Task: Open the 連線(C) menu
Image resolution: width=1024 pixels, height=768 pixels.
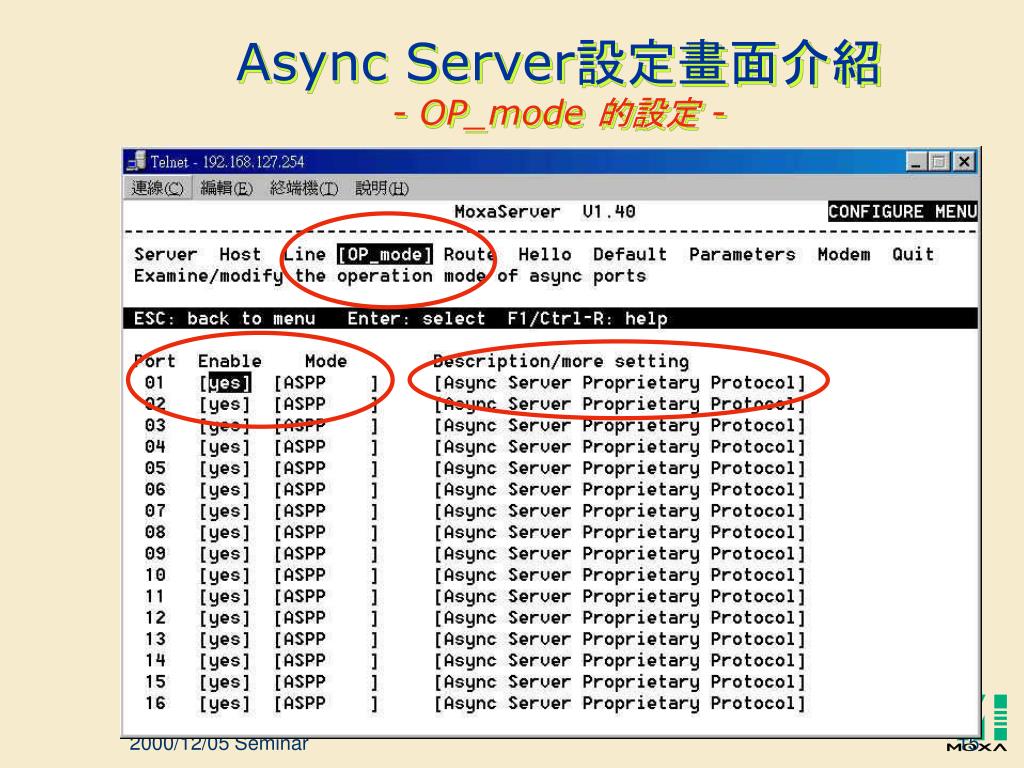Action: [x=157, y=189]
